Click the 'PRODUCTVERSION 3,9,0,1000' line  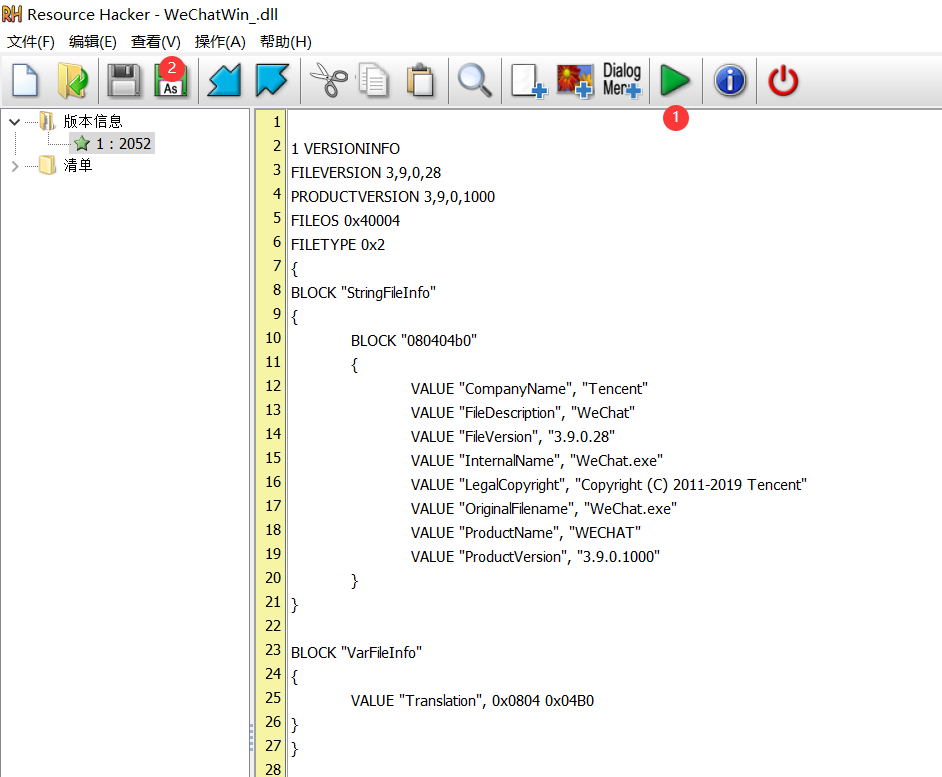(x=393, y=197)
